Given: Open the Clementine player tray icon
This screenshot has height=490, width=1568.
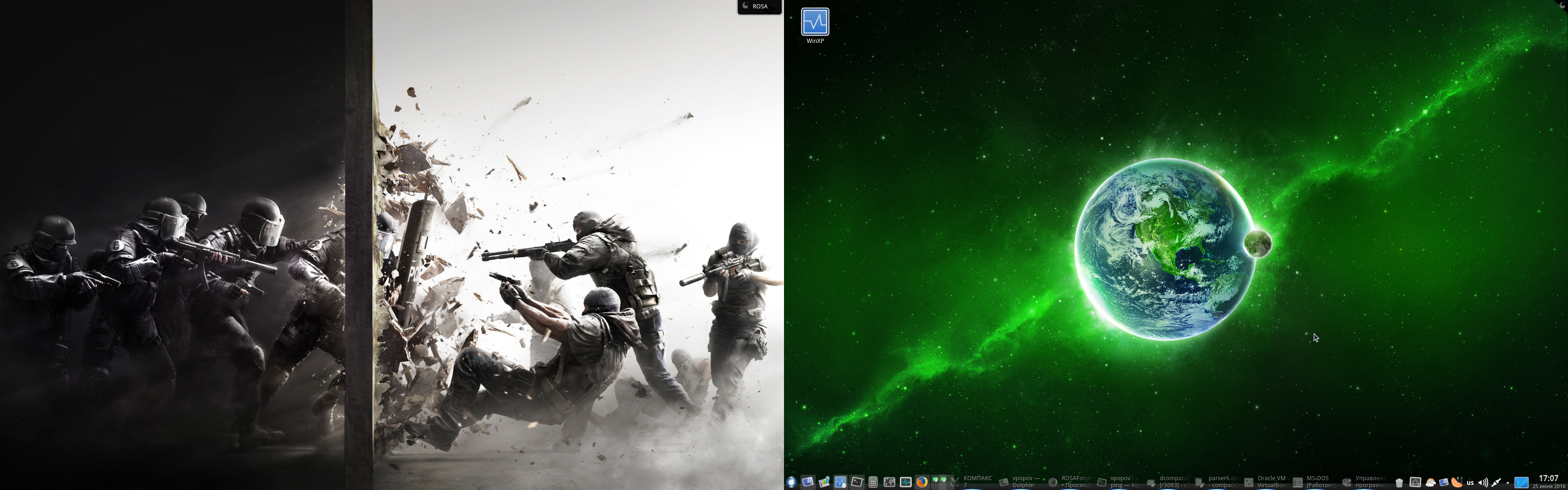Looking at the screenshot, I should click(1456, 483).
